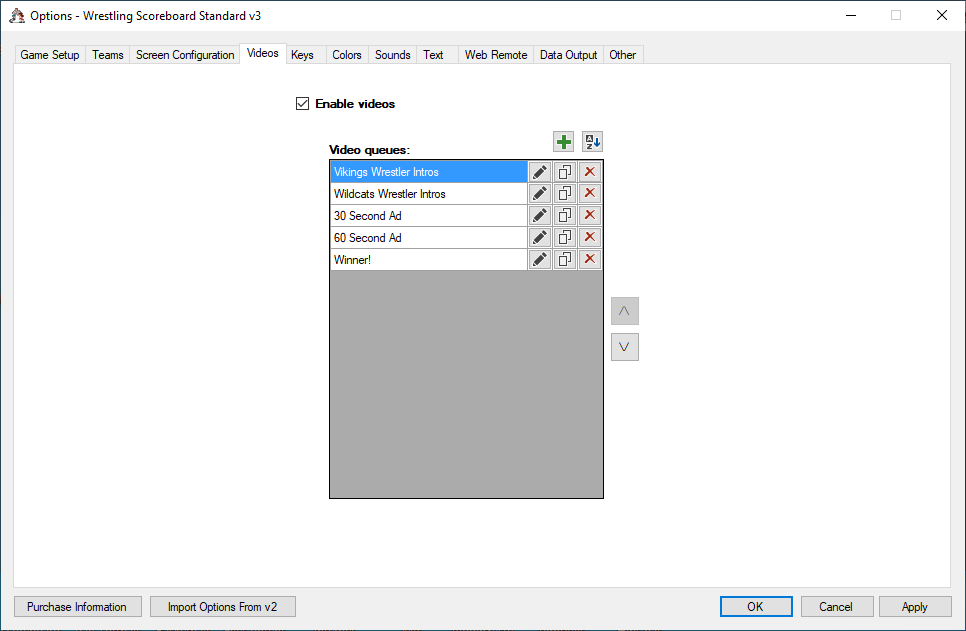This screenshot has height=631, width=966.
Task: Go to the Data Output tab
Action: pyautogui.click(x=569, y=55)
